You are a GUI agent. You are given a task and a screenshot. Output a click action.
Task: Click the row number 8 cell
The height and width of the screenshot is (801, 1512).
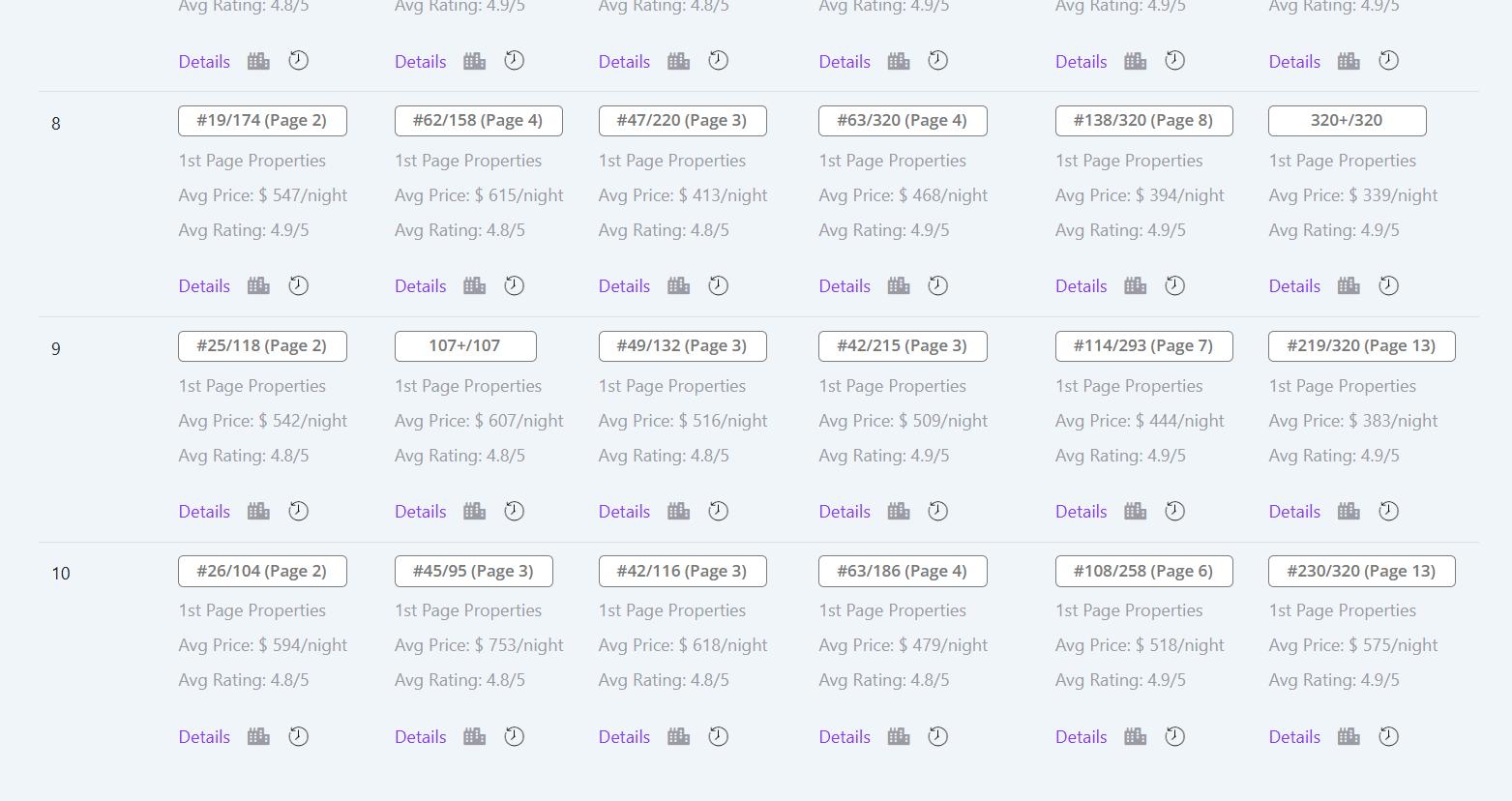tap(56, 124)
